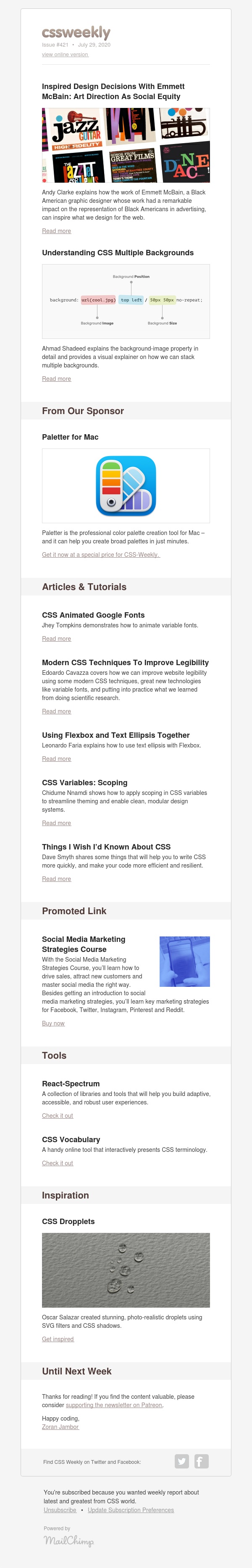Screen dimensions: 252x1568
Task: Click the Twitter icon in footer
Action: coord(181,1461)
